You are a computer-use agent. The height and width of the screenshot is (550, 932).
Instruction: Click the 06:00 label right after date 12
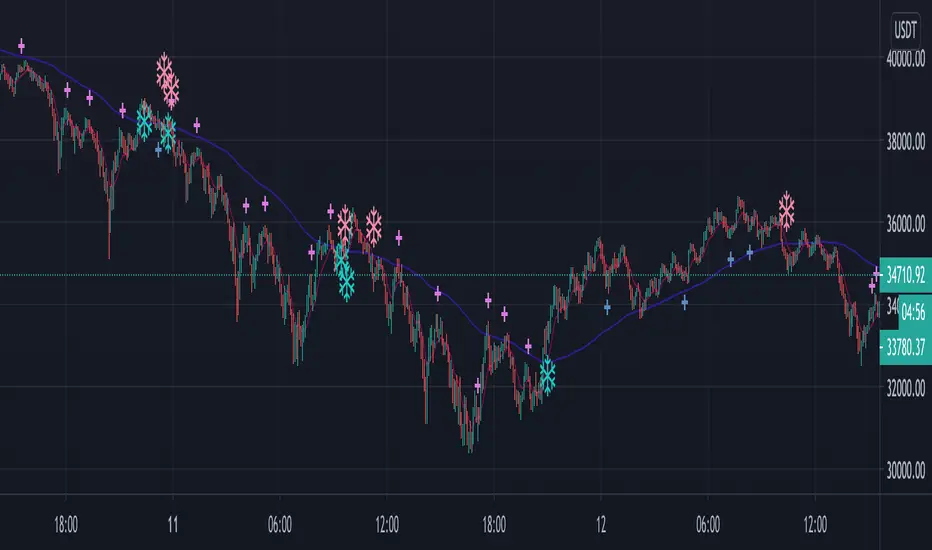708,524
